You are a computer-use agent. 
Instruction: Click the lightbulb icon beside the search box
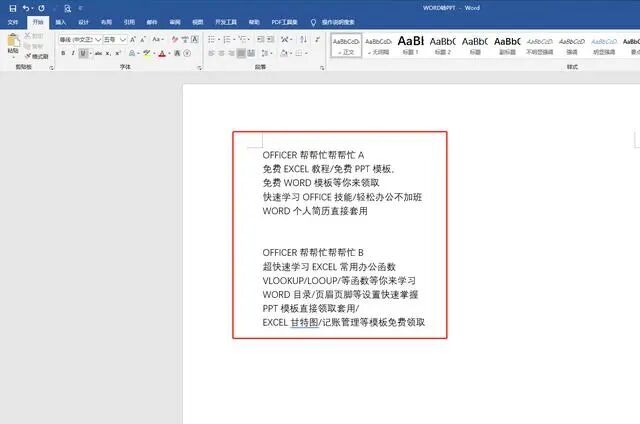pyautogui.click(x=313, y=22)
